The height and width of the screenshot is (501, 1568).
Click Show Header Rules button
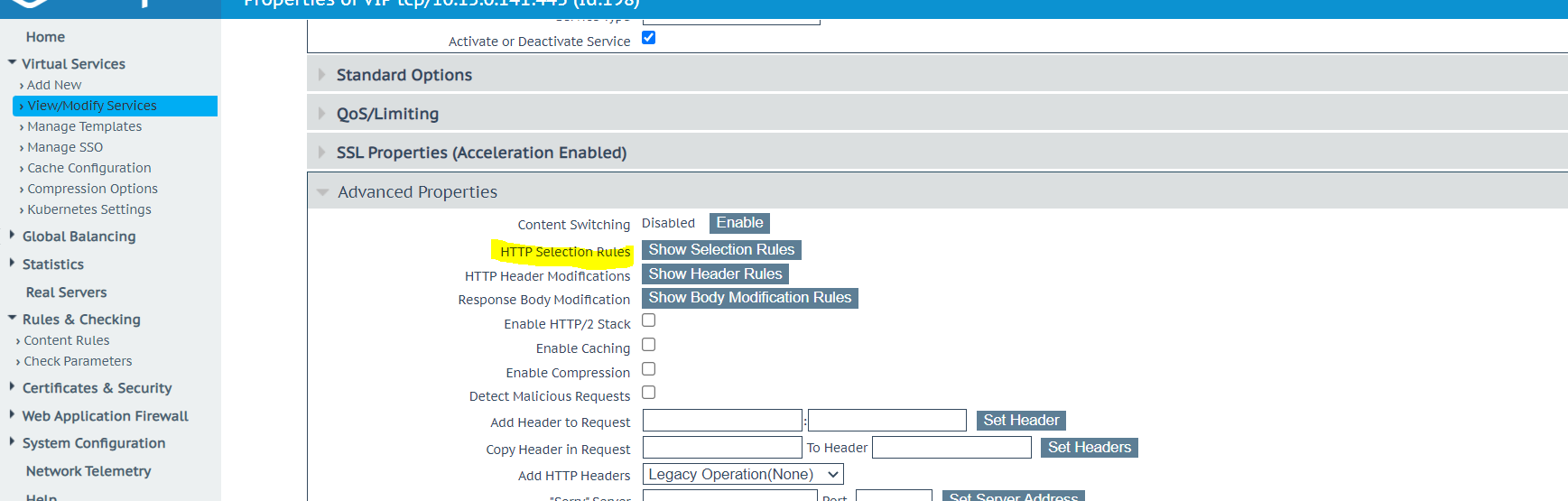point(715,274)
